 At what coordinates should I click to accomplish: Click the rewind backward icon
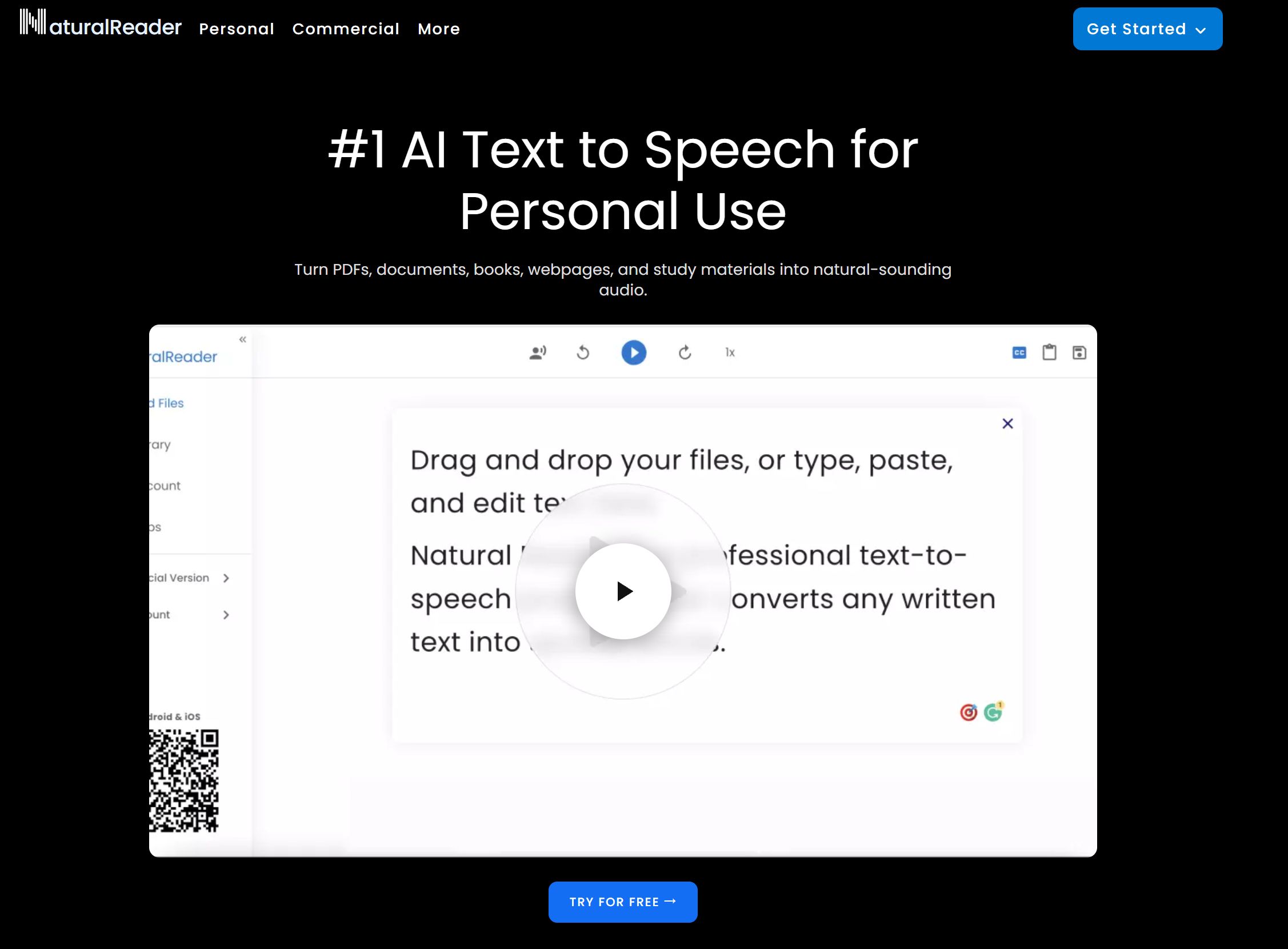tap(583, 352)
